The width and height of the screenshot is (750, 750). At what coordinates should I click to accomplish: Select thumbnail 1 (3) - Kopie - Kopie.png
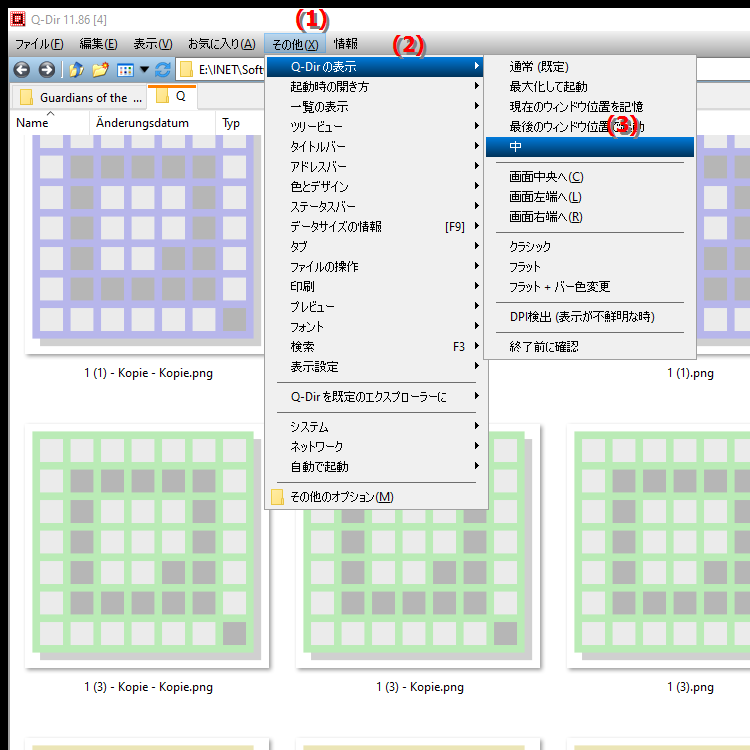(x=147, y=546)
